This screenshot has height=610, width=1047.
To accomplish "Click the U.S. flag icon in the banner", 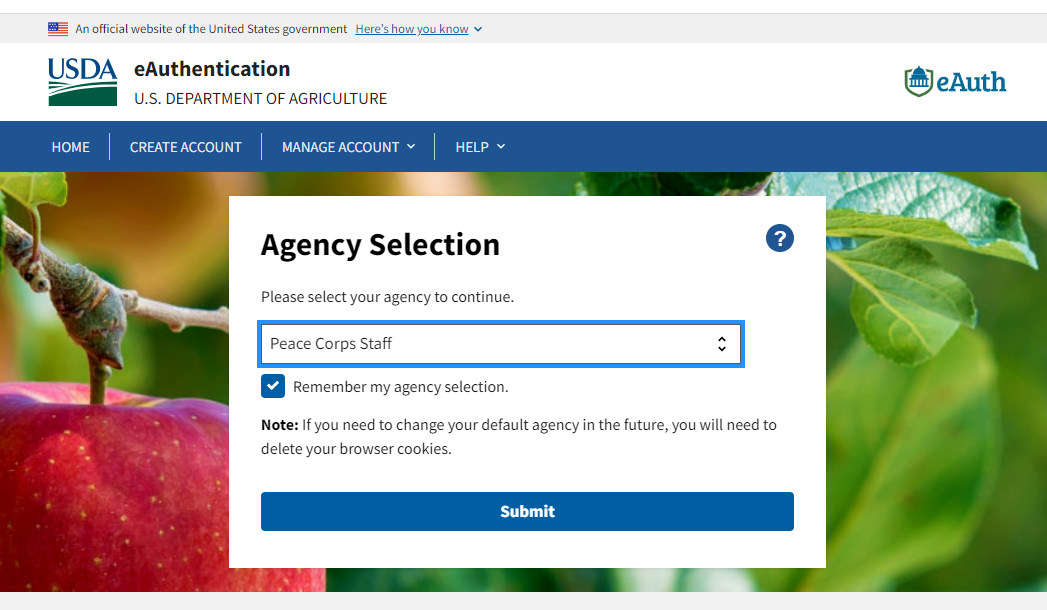I will (x=57, y=29).
